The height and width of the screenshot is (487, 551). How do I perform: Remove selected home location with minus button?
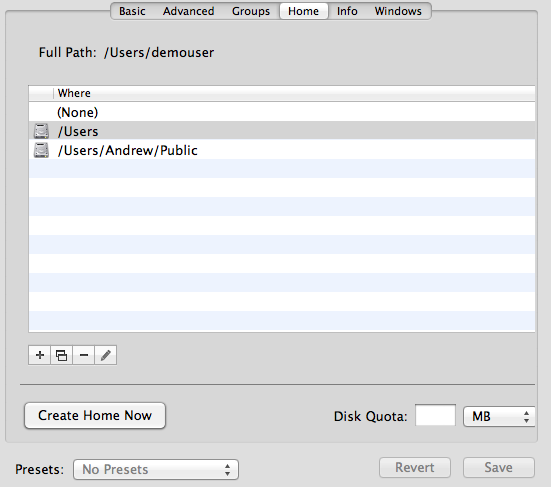tap(84, 355)
